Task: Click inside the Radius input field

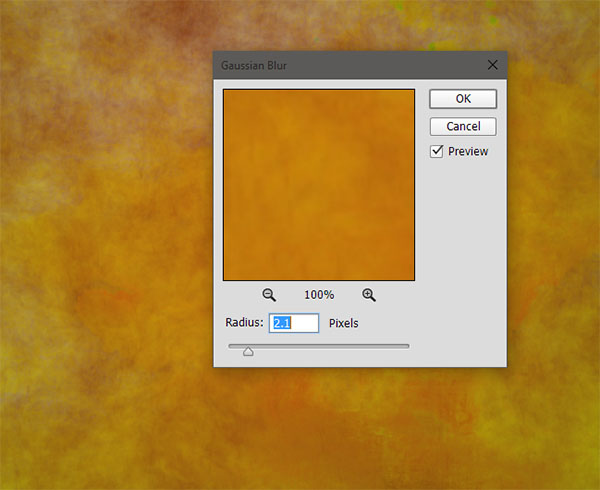Action: pos(293,323)
